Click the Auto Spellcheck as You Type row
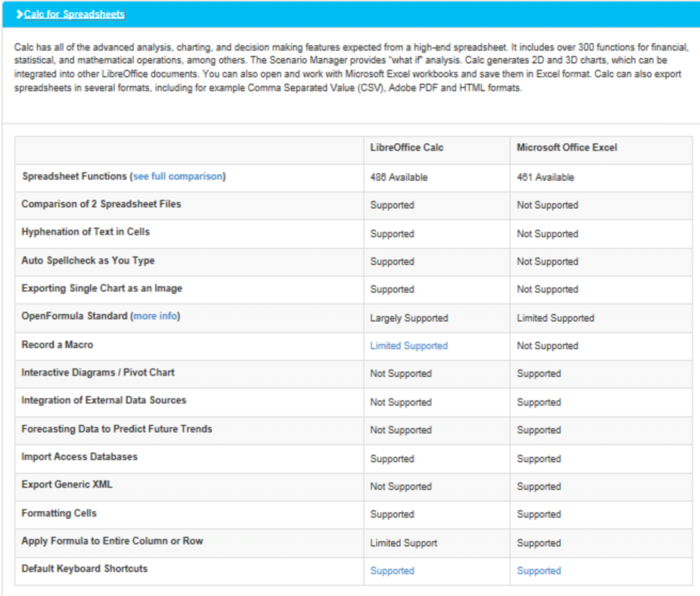 click(x=354, y=262)
